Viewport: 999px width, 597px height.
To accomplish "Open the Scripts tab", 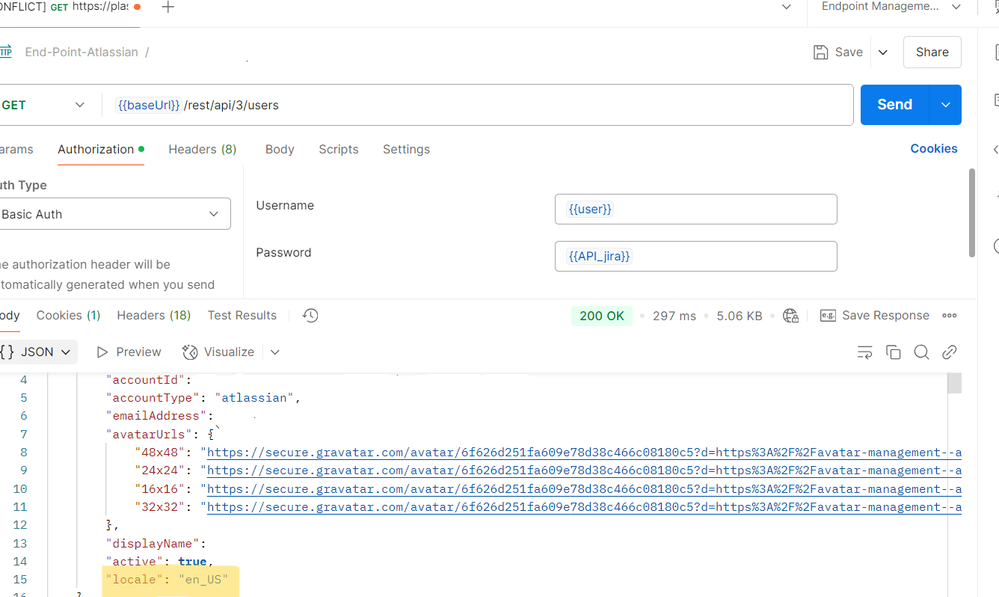I will 338,149.
